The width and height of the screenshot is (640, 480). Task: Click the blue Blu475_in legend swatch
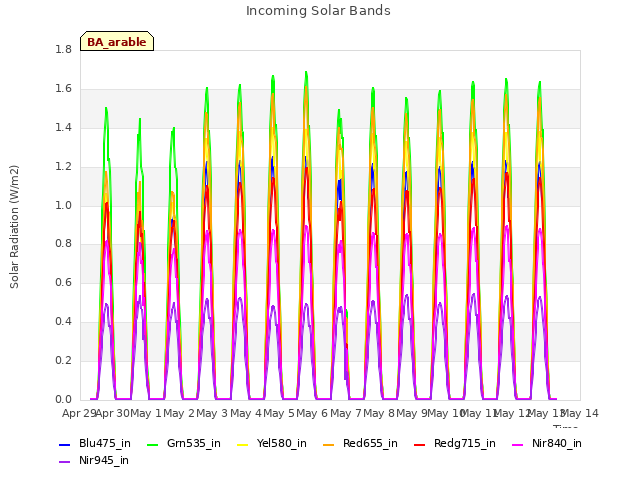tap(64, 444)
